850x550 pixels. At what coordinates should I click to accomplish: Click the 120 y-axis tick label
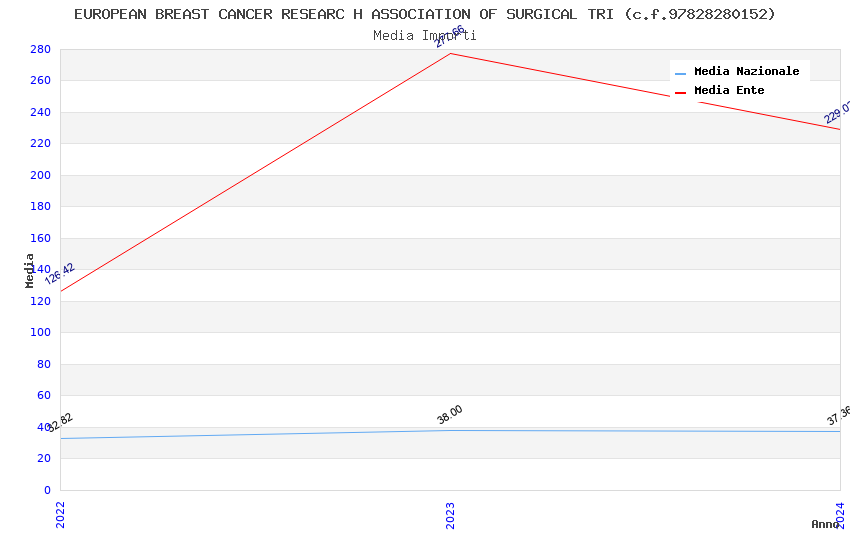tap(41, 301)
